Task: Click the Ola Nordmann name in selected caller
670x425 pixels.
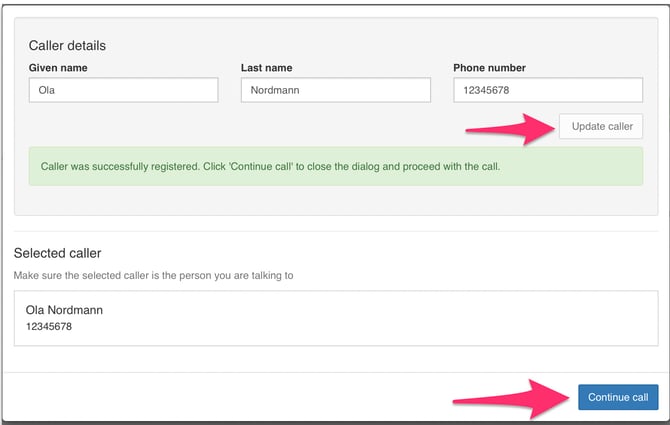Action: [x=64, y=310]
